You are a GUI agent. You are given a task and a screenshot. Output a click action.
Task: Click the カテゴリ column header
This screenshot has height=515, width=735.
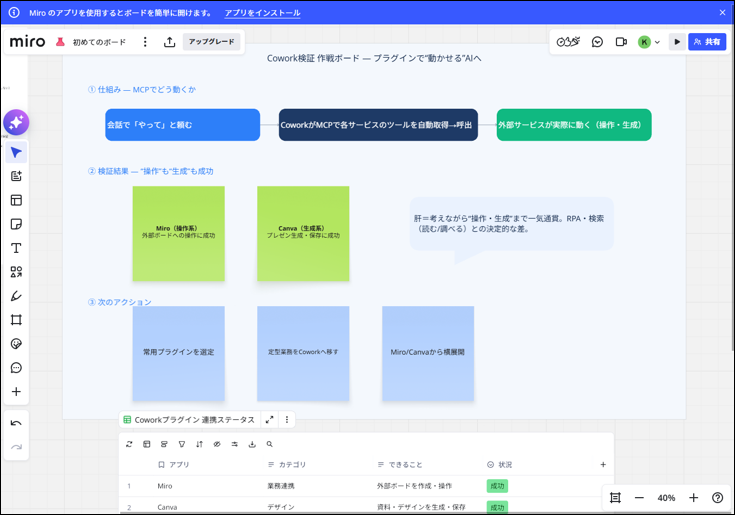click(x=287, y=465)
